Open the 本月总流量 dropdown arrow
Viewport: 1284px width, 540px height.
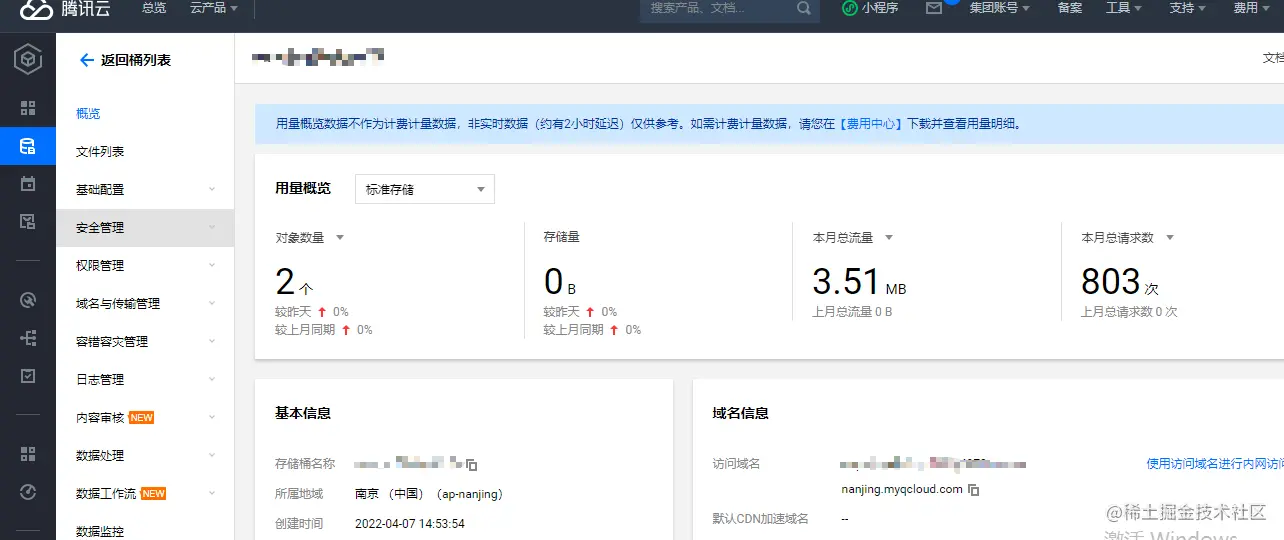click(889, 238)
